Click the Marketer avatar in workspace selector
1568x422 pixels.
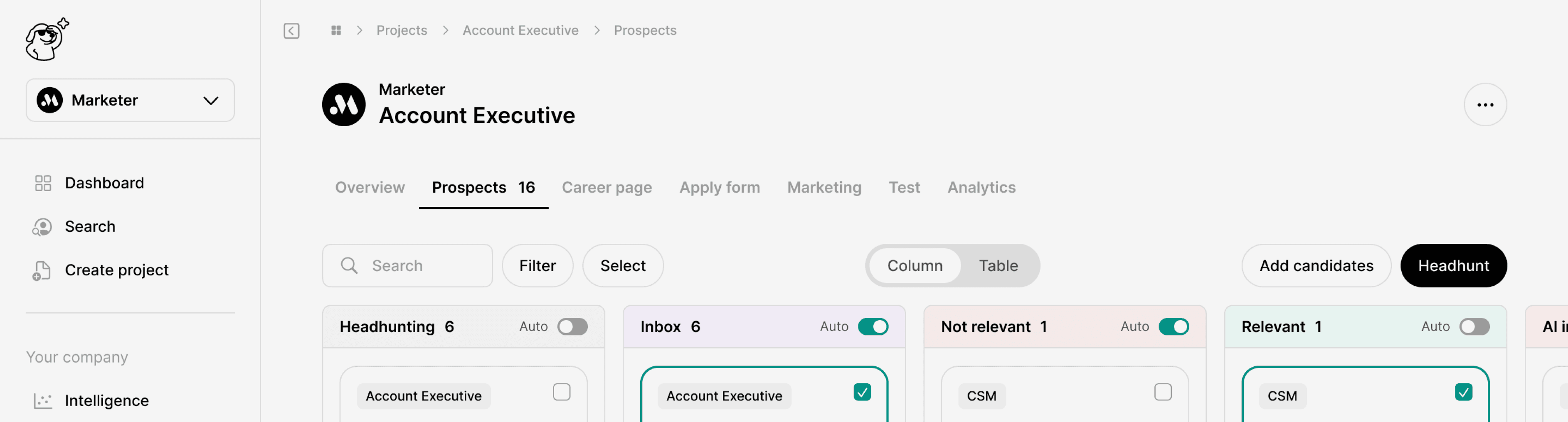pos(50,101)
